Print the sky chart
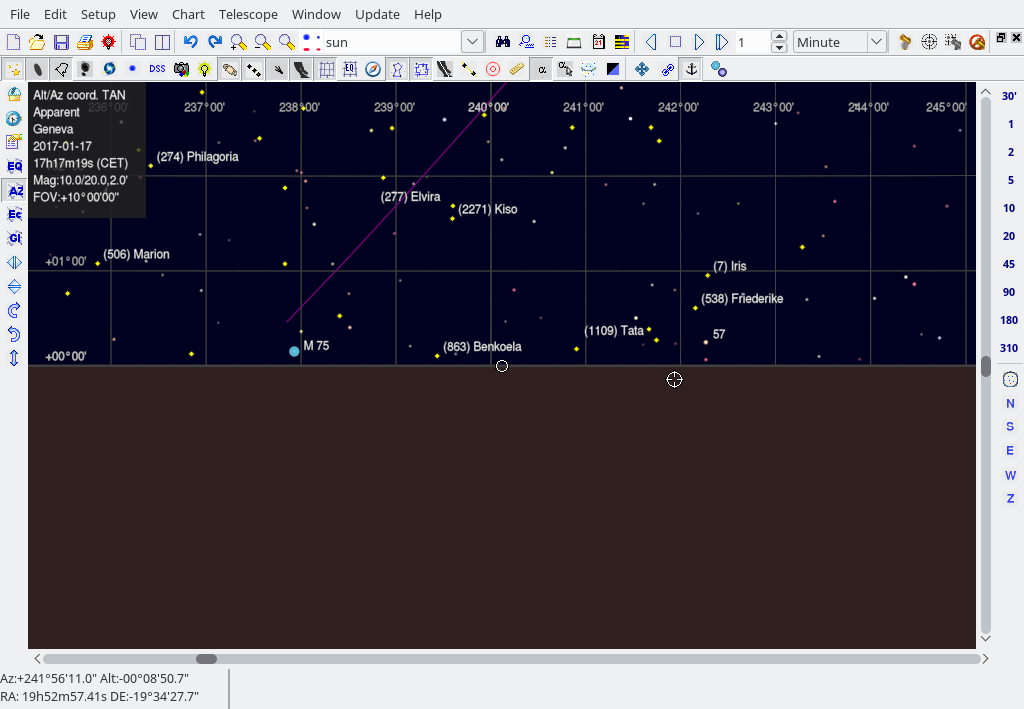The width and height of the screenshot is (1024, 709). coord(85,42)
